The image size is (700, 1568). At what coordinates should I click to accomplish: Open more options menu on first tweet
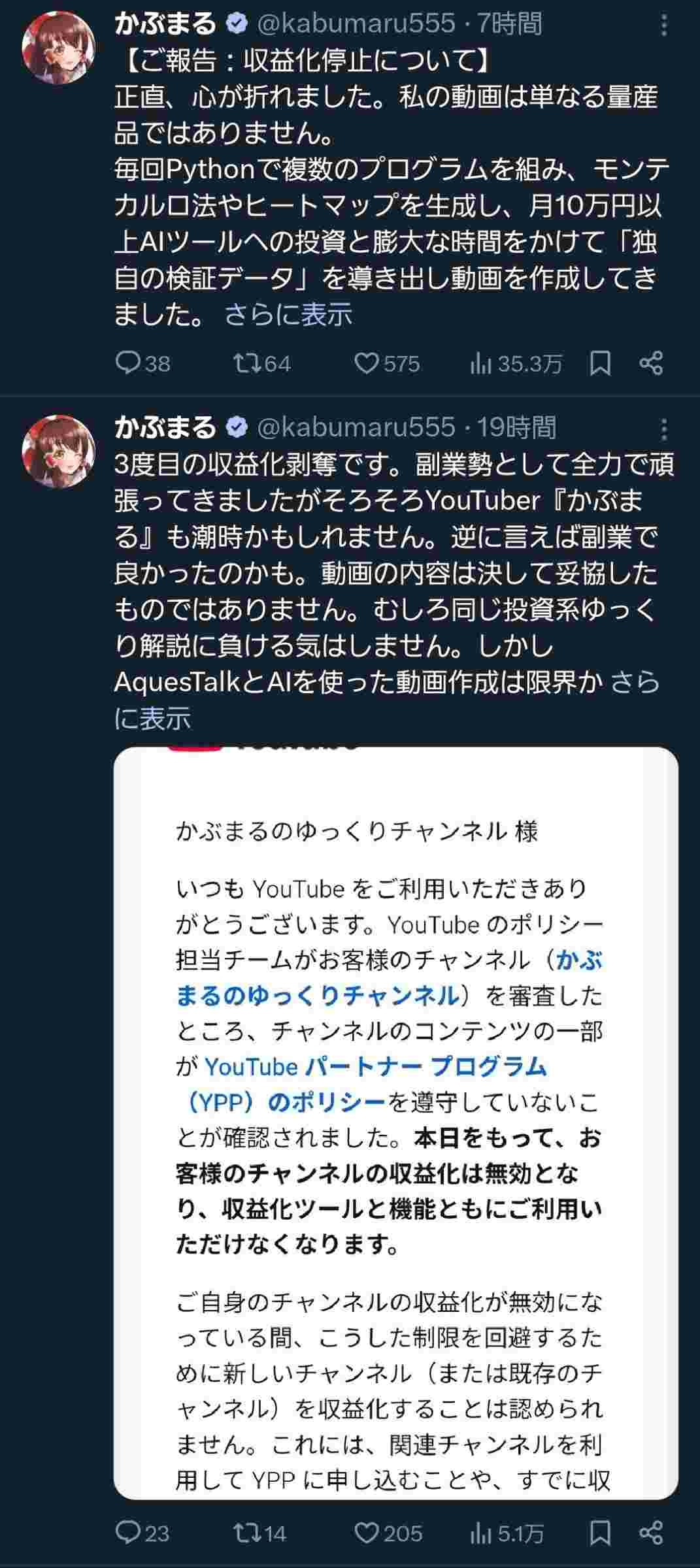point(664,25)
